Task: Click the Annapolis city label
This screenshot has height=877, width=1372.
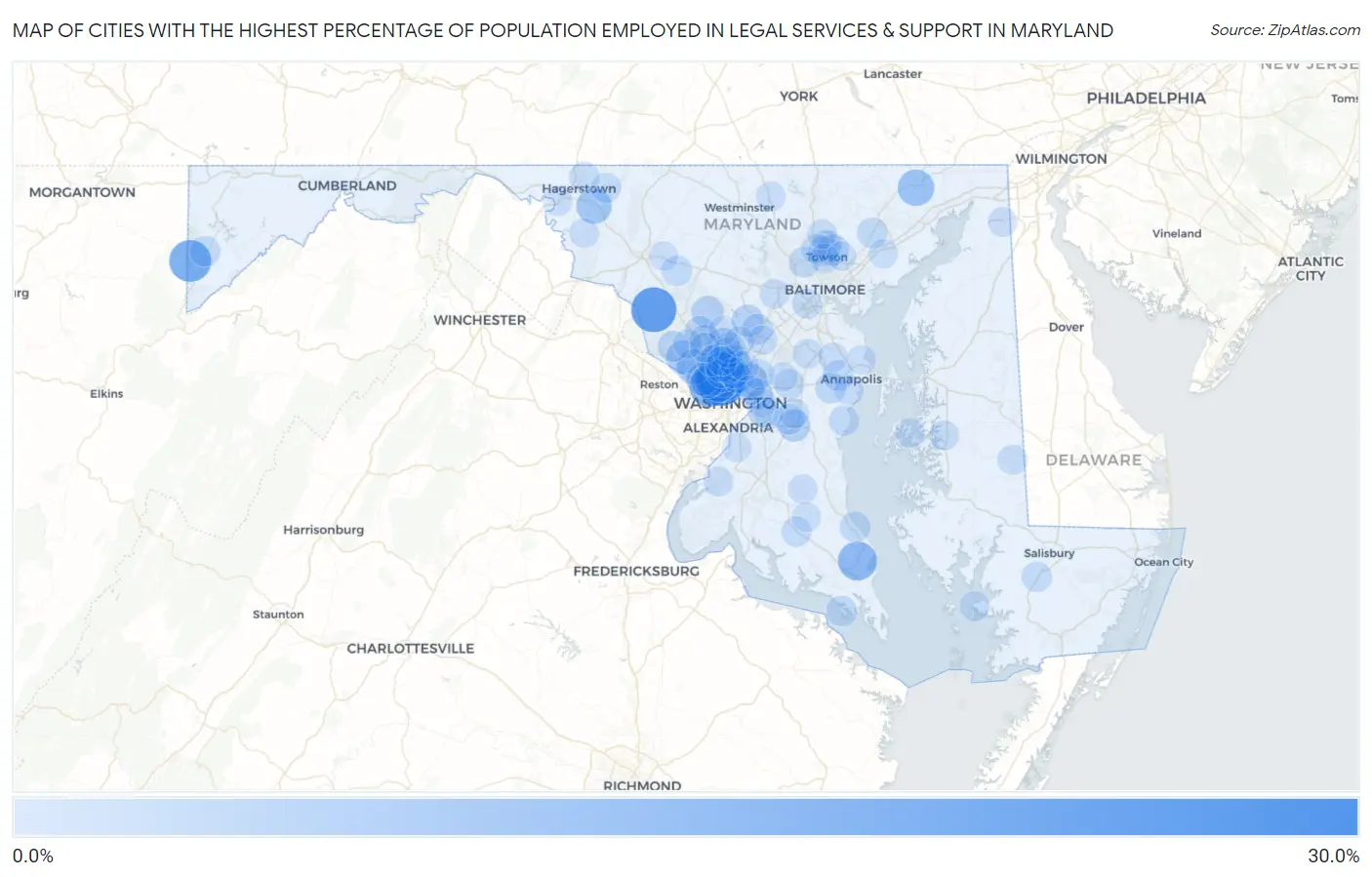Action: (851, 379)
